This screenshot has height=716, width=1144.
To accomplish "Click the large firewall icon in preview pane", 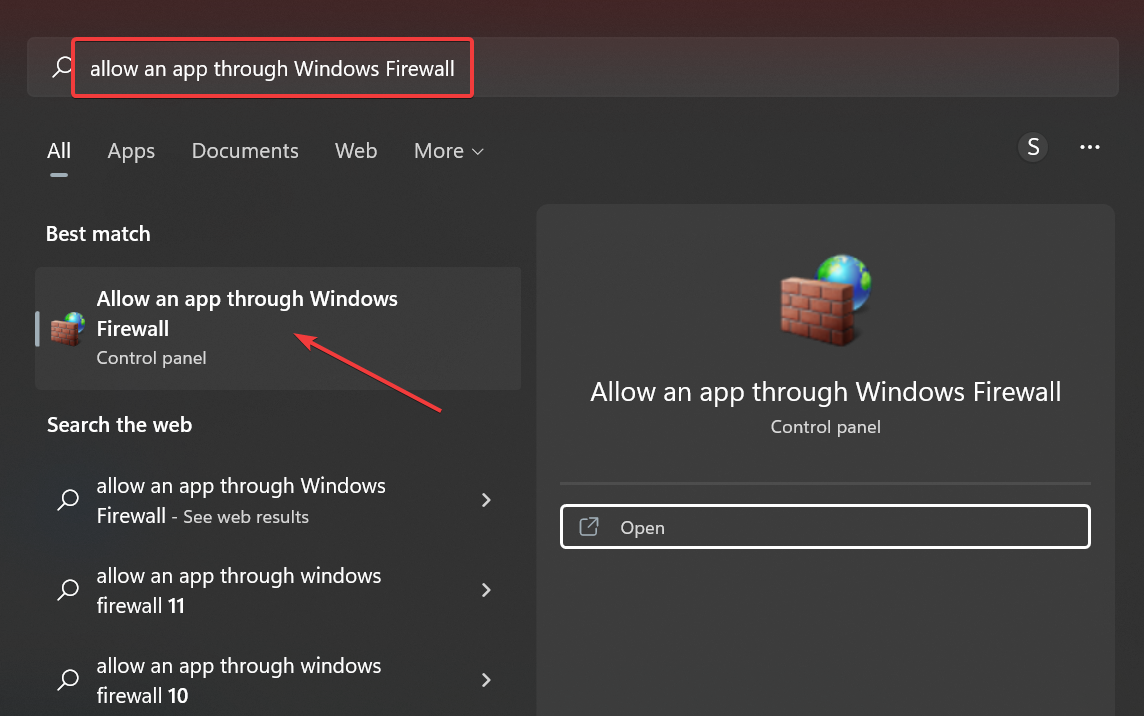I will (x=825, y=300).
